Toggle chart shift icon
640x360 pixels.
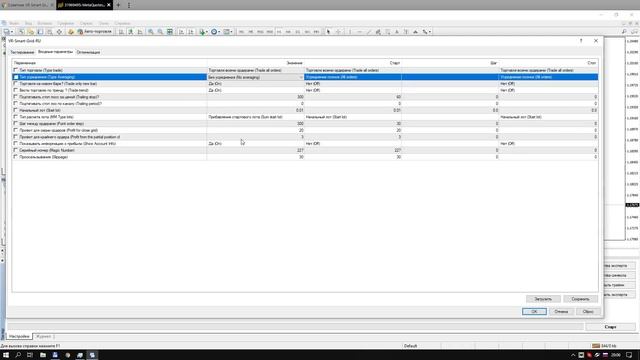tap(191, 32)
